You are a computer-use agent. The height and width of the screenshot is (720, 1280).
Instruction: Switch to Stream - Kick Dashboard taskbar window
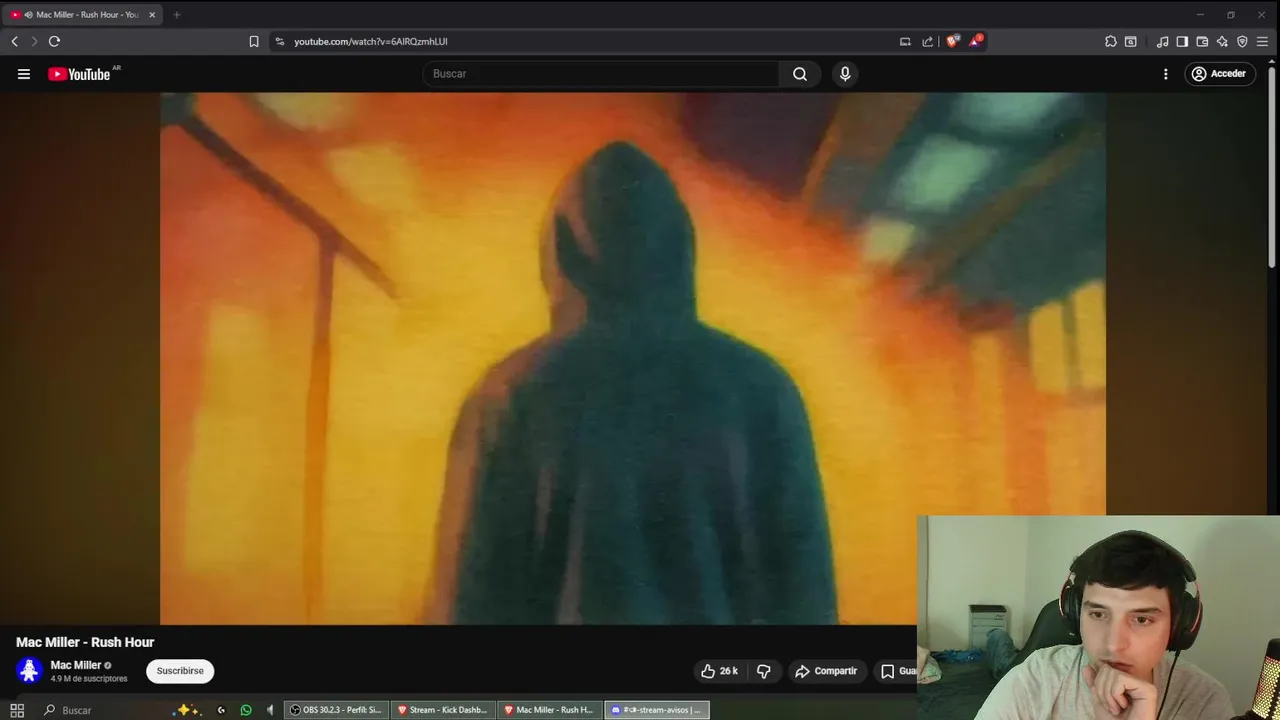(442, 710)
